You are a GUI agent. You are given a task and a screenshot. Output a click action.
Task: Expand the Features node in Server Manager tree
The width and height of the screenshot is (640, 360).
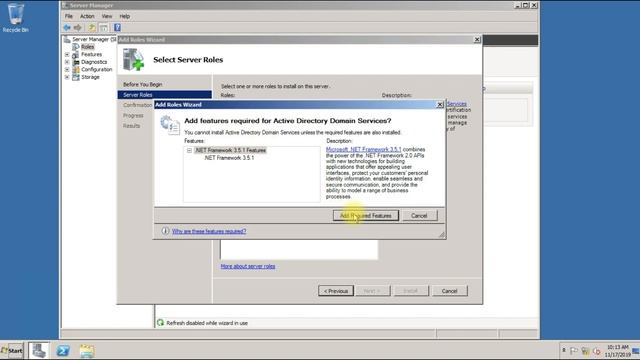point(67,54)
